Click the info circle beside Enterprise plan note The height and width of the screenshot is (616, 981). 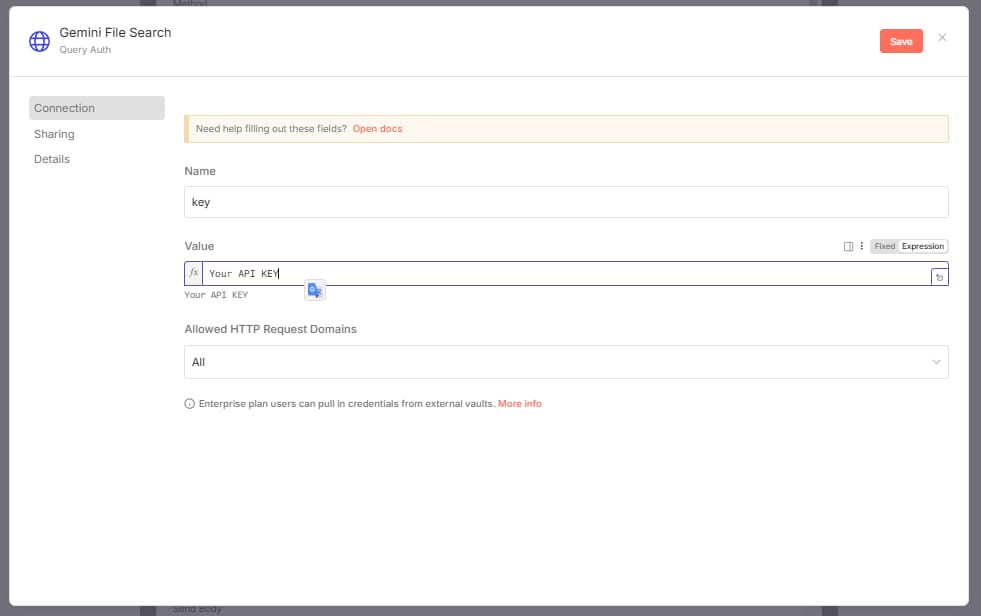[x=189, y=403]
